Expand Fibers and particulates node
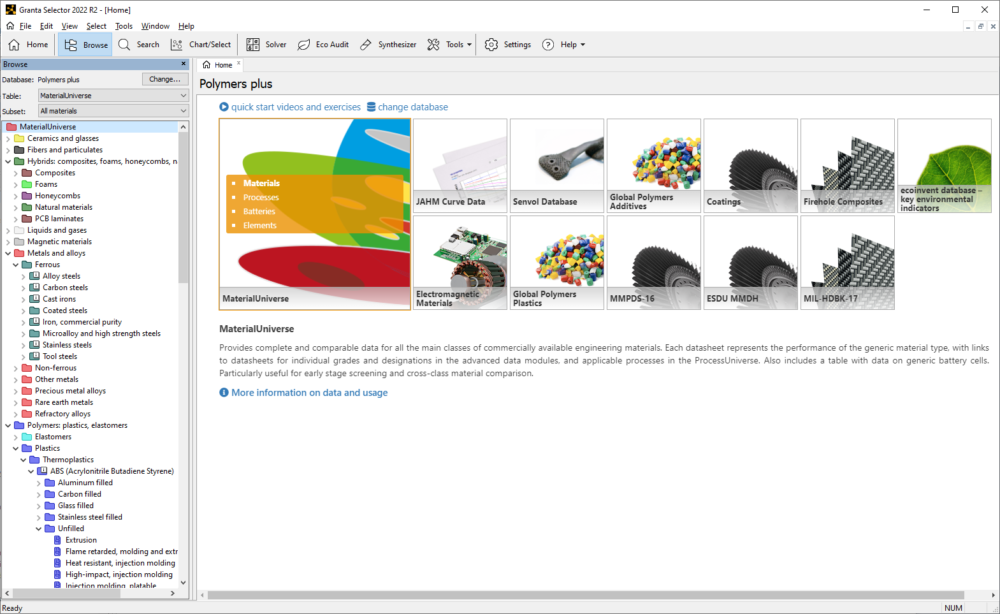Viewport: 1000px width, 614px height. (x=8, y=150)
